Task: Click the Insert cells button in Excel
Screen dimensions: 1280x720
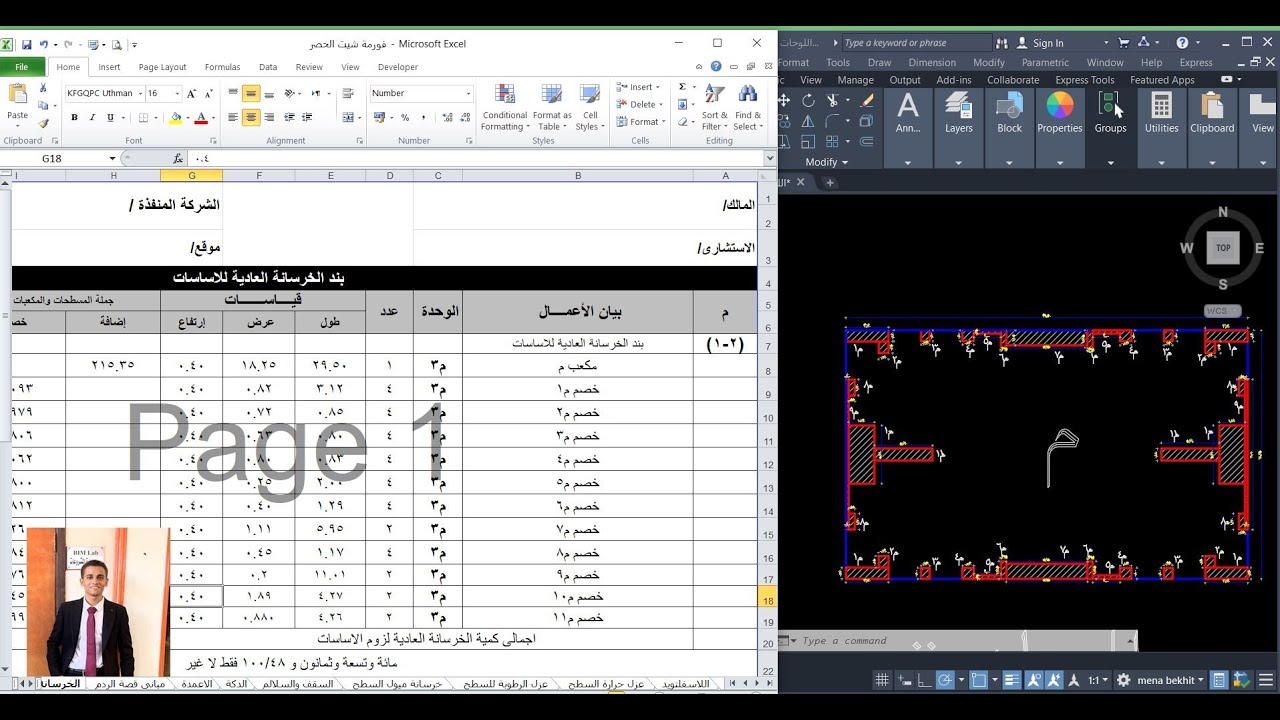Action: 637,87
